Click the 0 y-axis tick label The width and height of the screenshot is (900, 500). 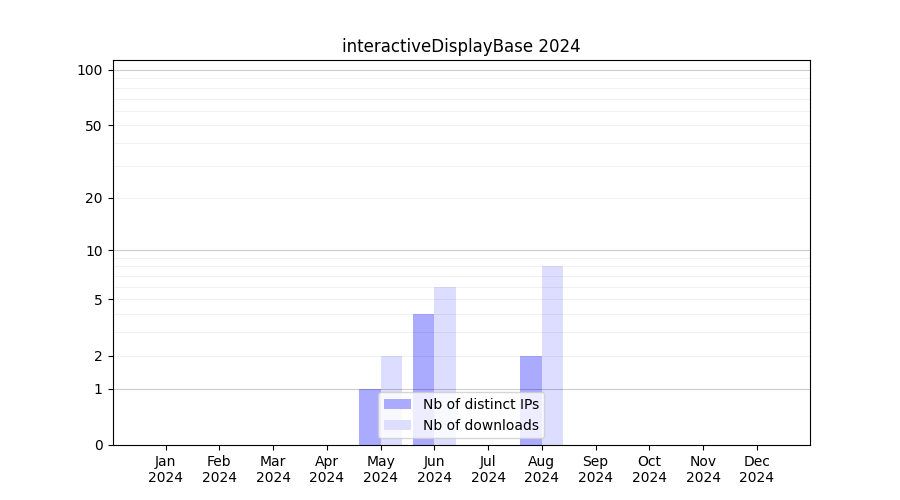(x=98, y=445)
